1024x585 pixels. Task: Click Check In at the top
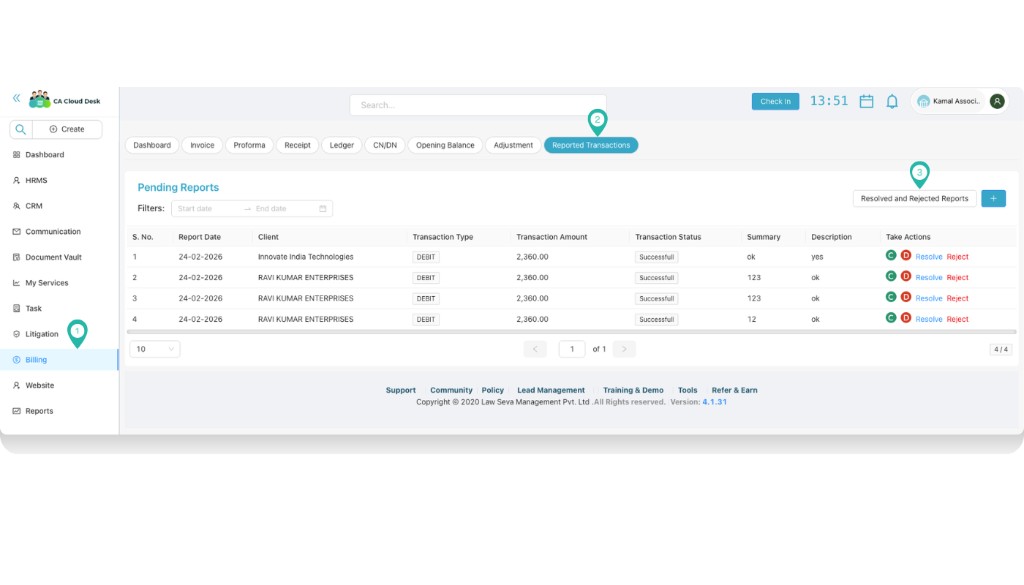776,100
